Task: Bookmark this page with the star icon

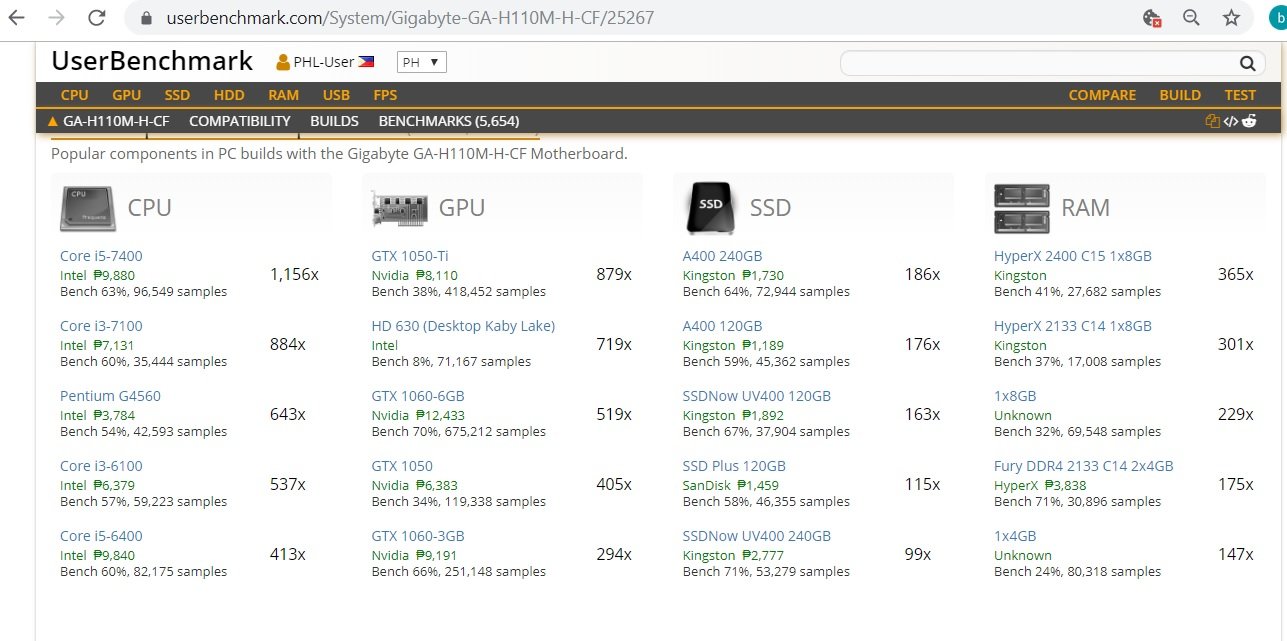Action: pyautogui.click(x=1231, y=18)
